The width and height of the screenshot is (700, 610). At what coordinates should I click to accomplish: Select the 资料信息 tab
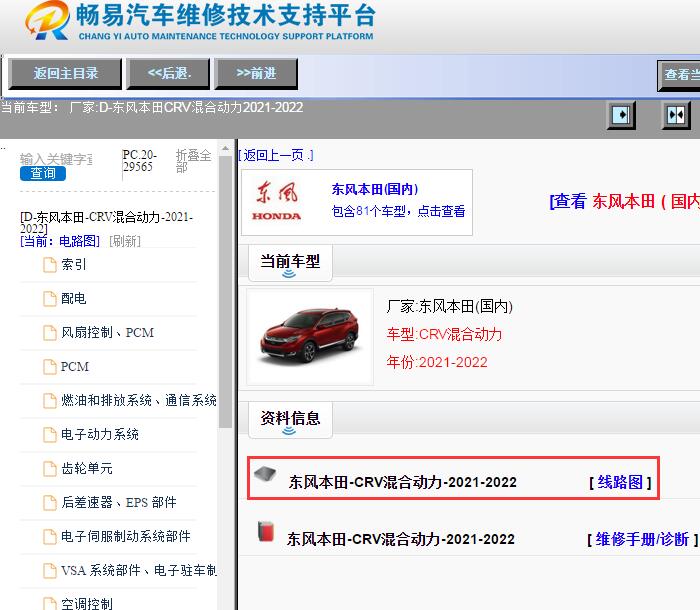point(290,420)
